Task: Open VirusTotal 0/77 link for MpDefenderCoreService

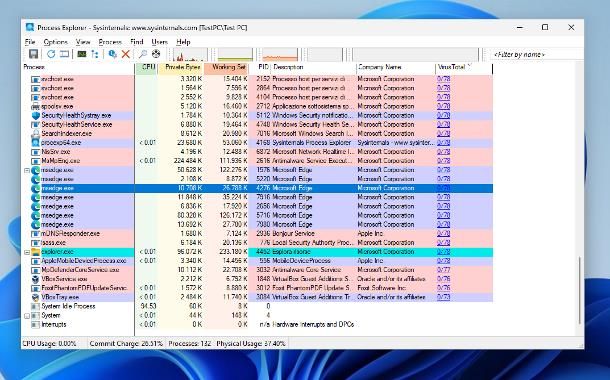Action: pos(443,270)
